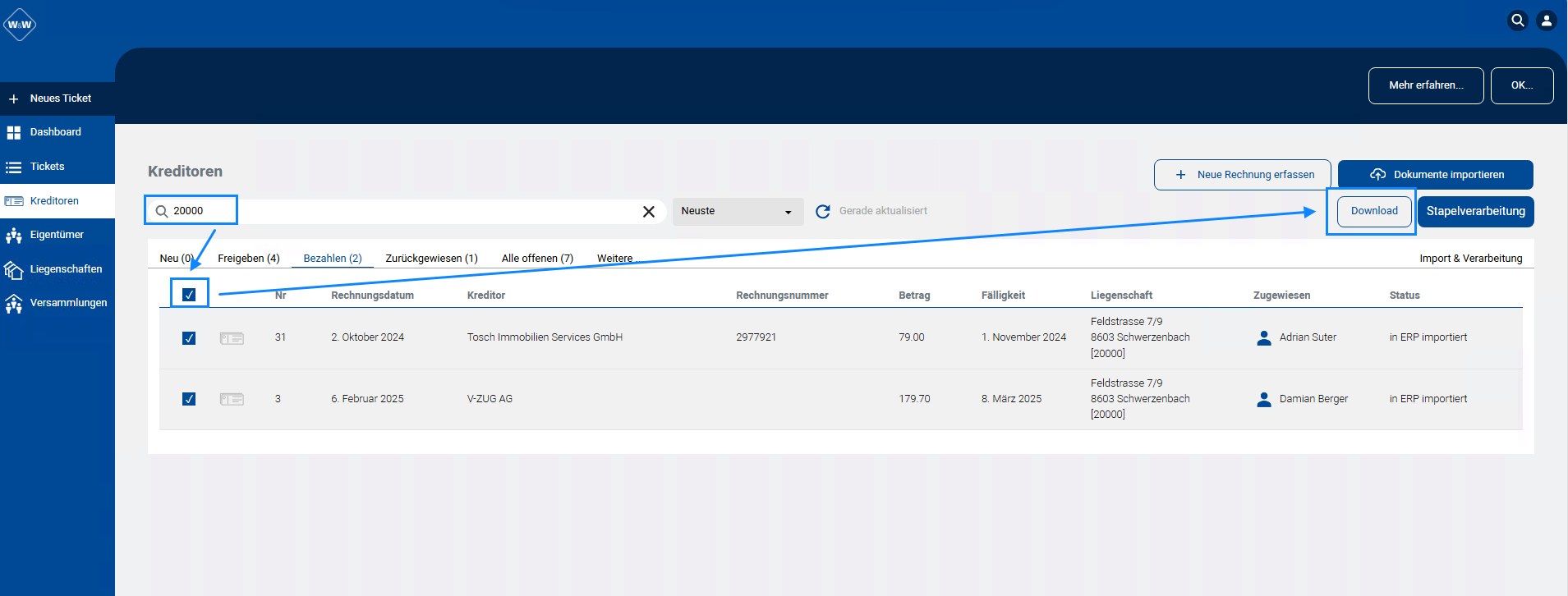1568x596 pixels.
Task: Clear the search field with X
Action: coord(649,212)
